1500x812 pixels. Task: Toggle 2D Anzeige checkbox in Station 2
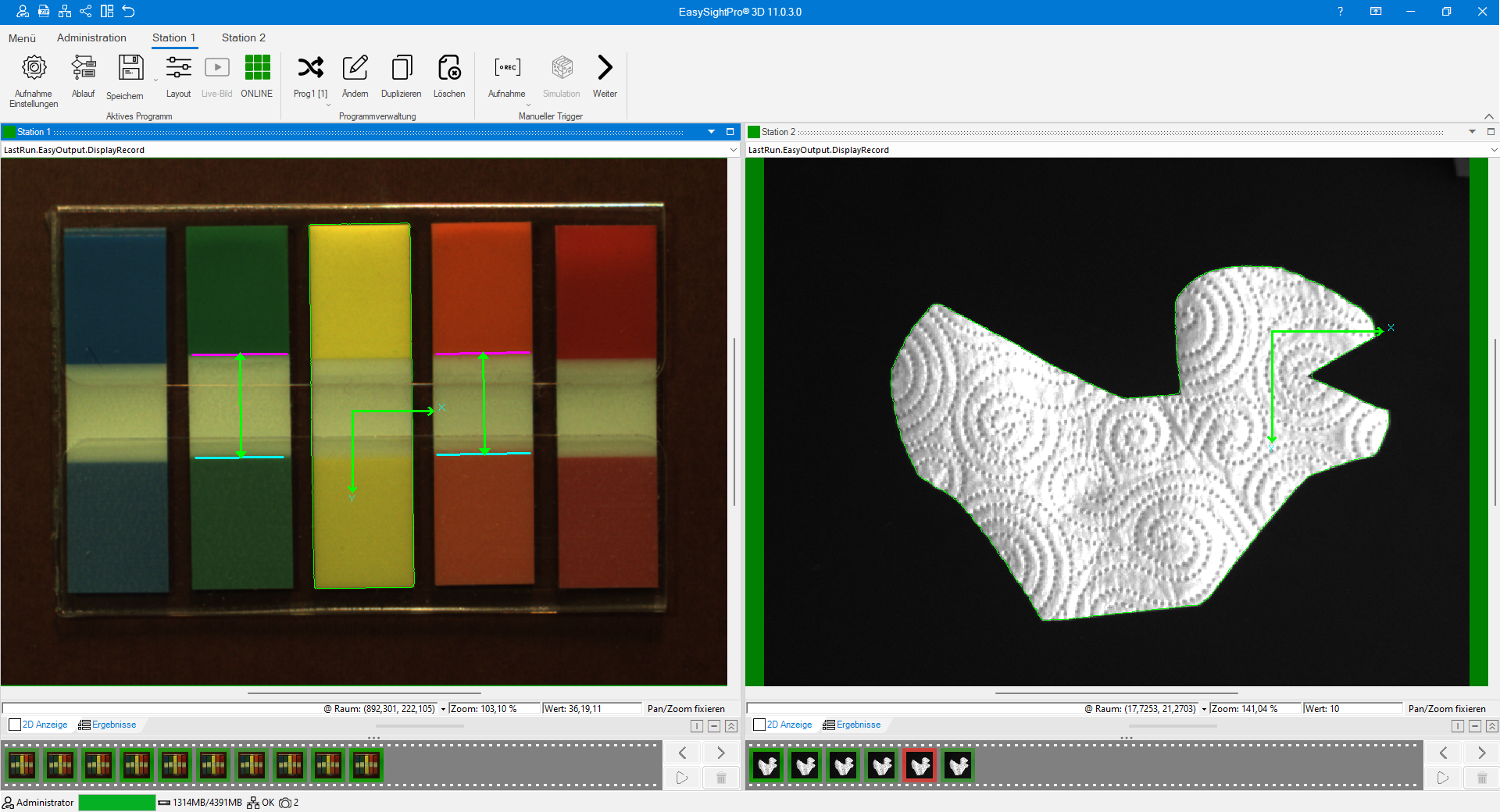click(x=759, y=725)
